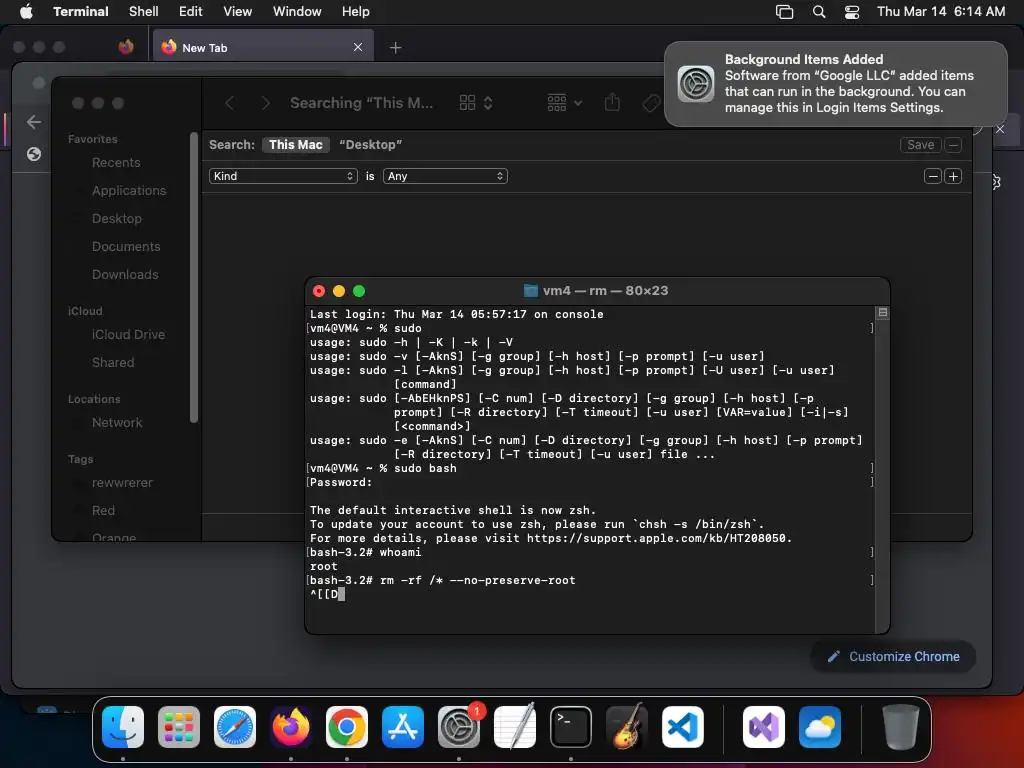Viewport: 1024px width, 768px height.
Task: Open the cloud weather app in Dock
Action: click(820, 727)
